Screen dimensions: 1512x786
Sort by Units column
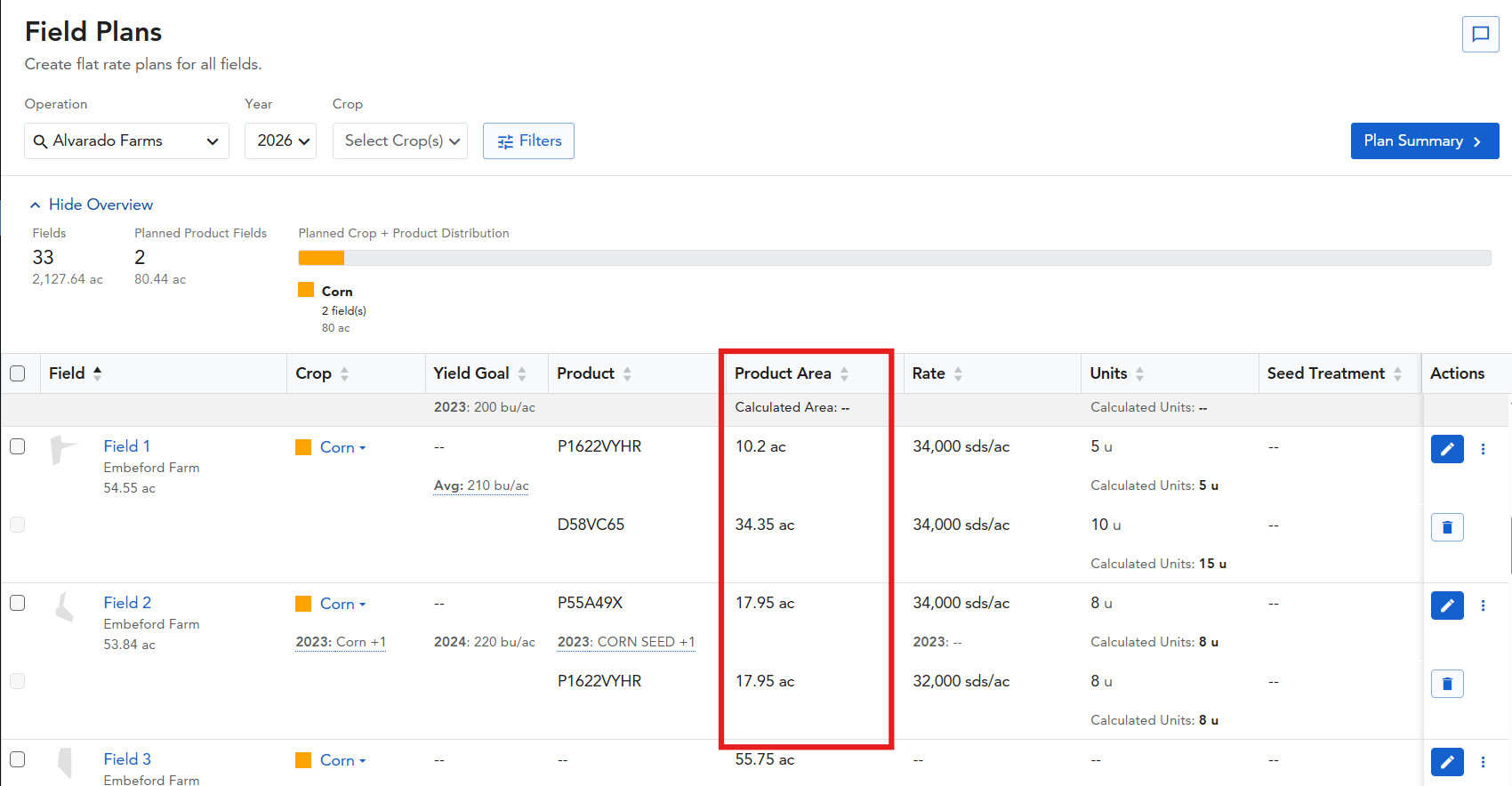[1139, 374]
